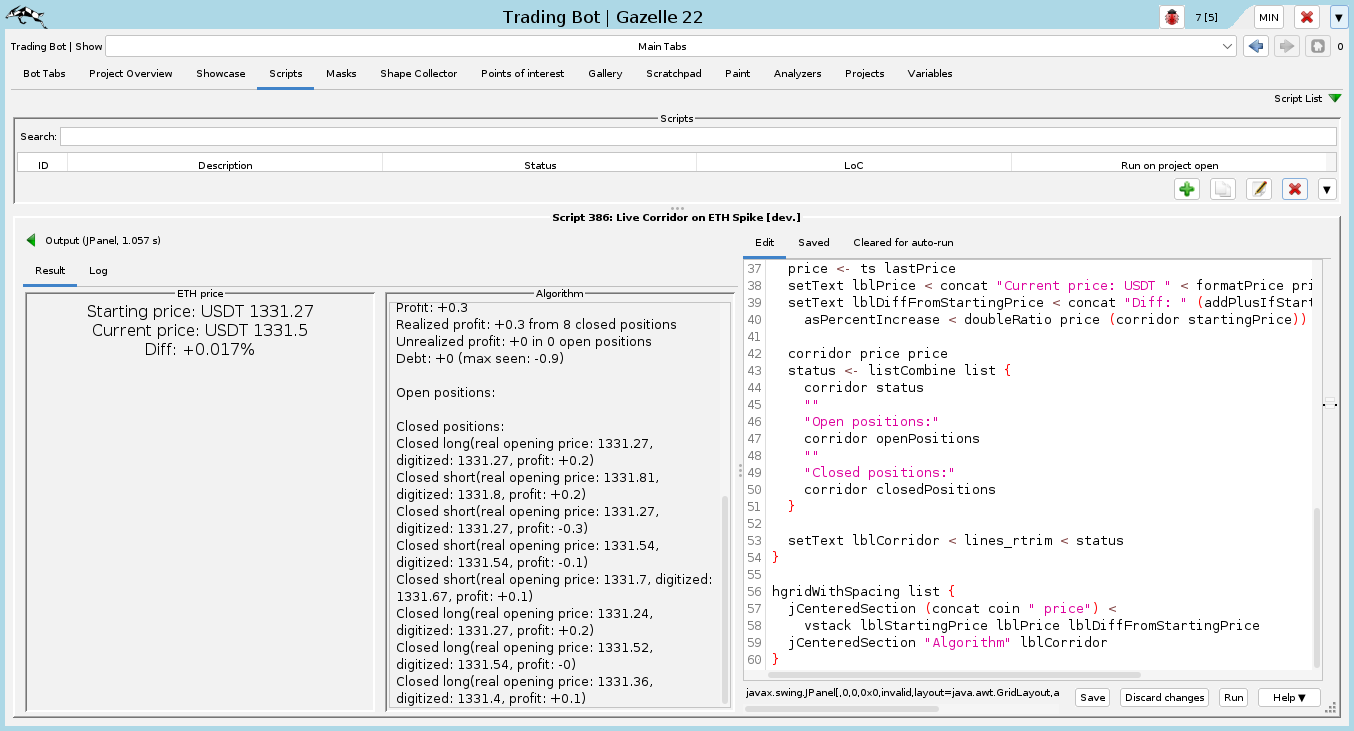Toggle the Script List green triangle
The image size is (1354, 731).
click(1334, 99)
